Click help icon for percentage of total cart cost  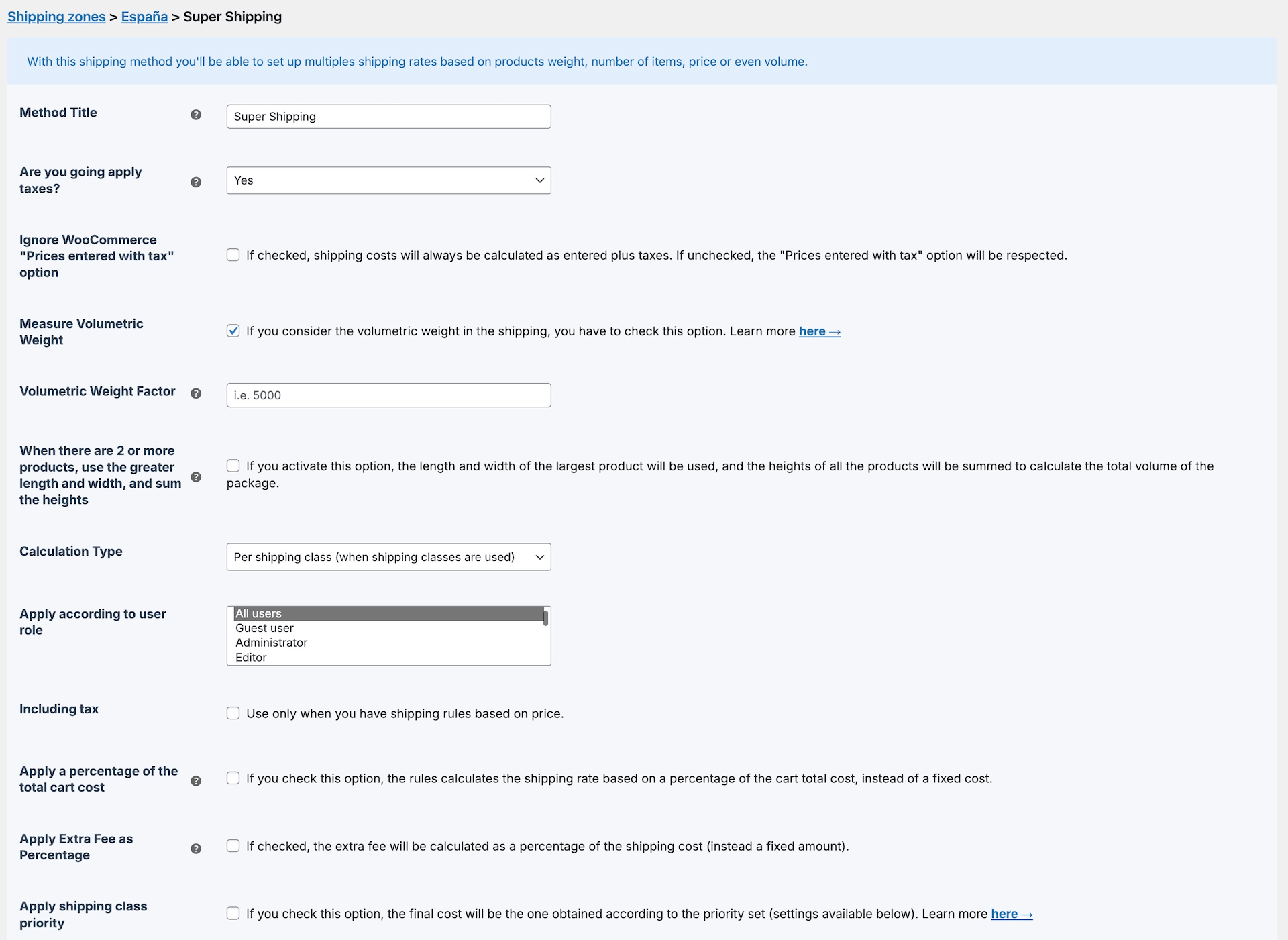(x=196, y=781)
